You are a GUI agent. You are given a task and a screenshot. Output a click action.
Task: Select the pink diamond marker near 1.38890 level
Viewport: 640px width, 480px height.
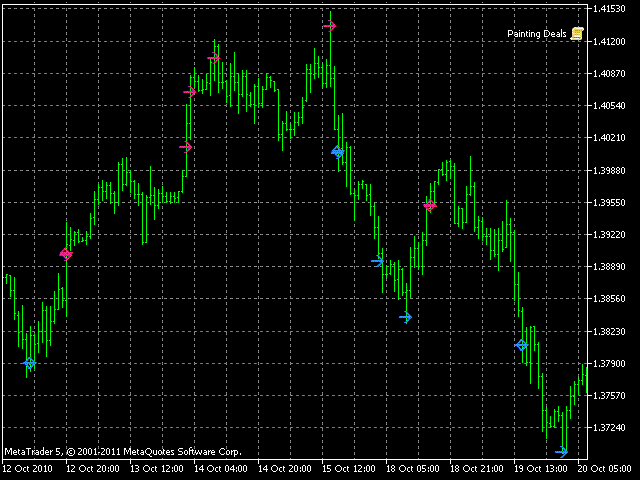click(x=66, y=254)
